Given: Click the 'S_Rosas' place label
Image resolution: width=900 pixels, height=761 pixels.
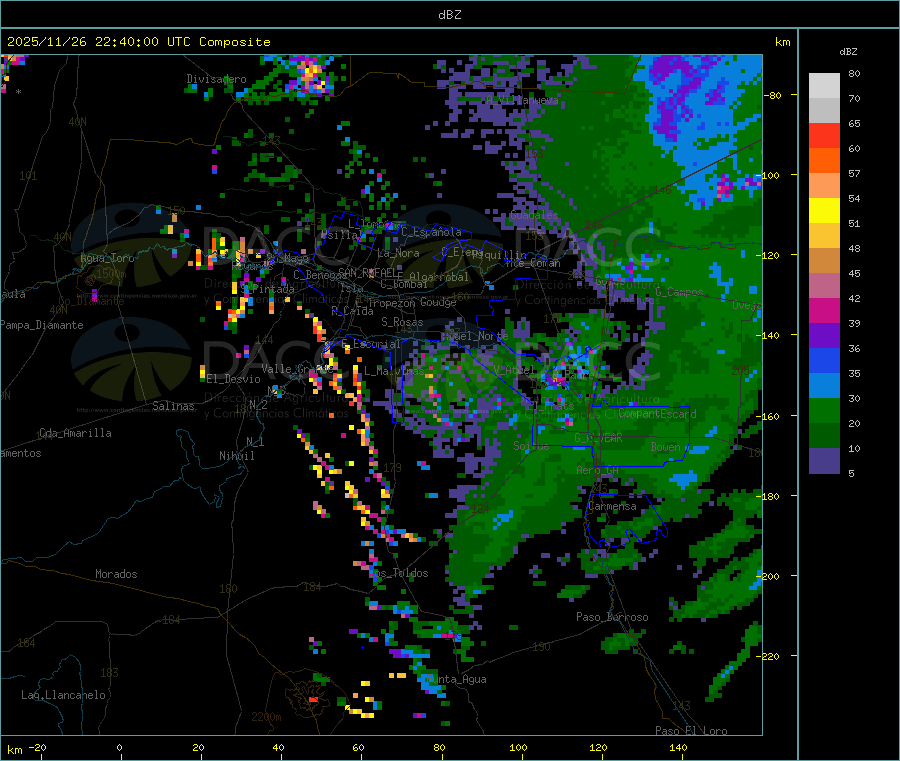Looking at the screenshot, I should (402, 322).
